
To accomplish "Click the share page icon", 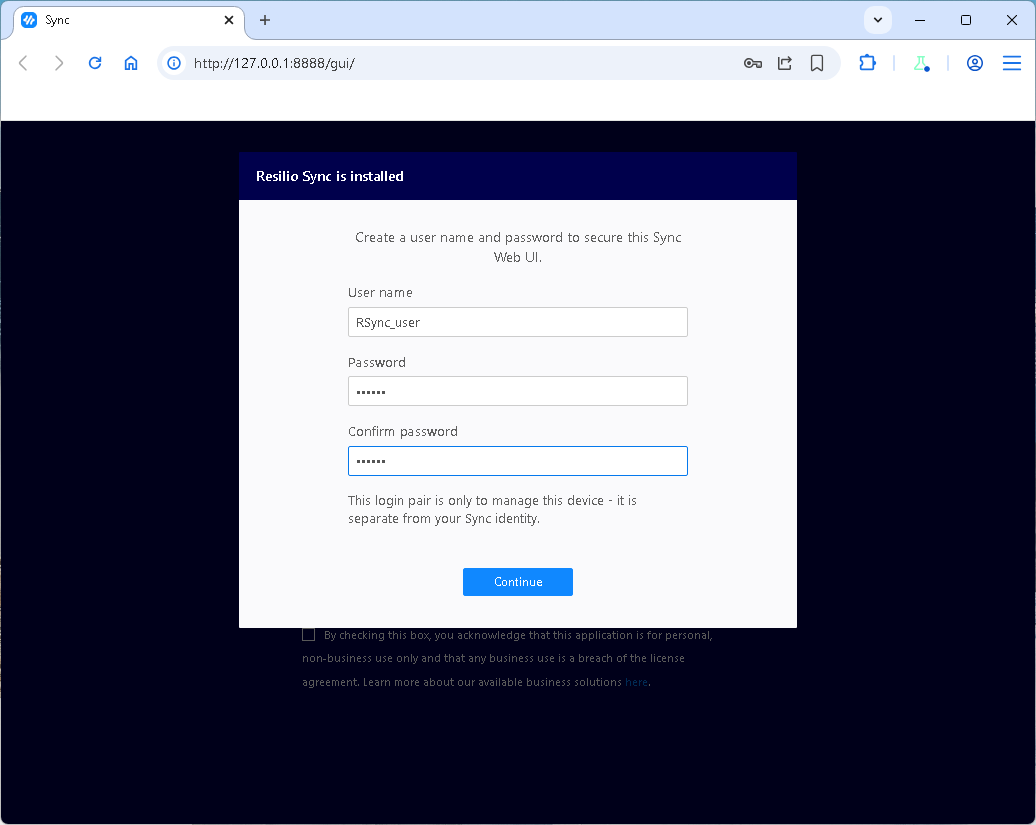I will (785, 63).
